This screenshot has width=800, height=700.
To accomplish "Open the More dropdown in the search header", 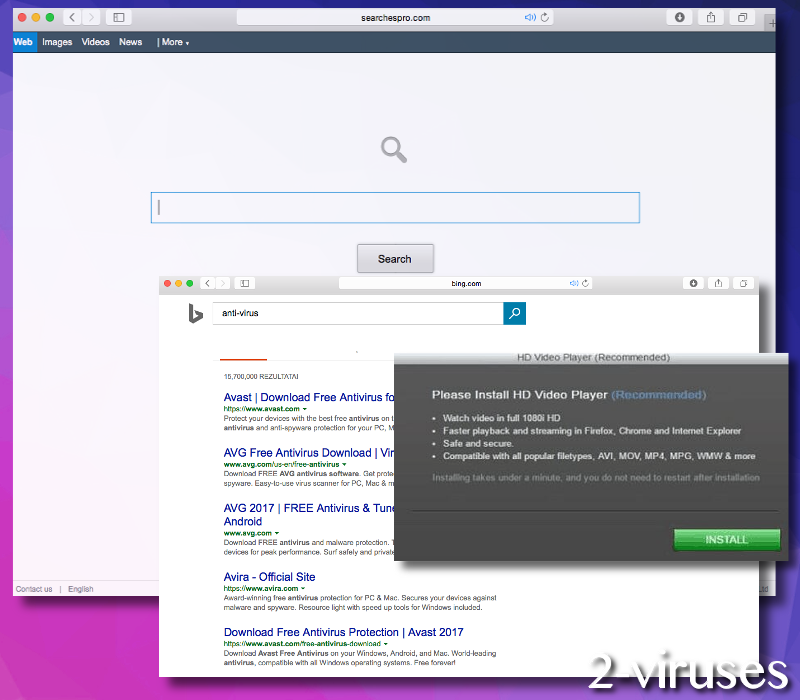I will [x=172, y=42].
